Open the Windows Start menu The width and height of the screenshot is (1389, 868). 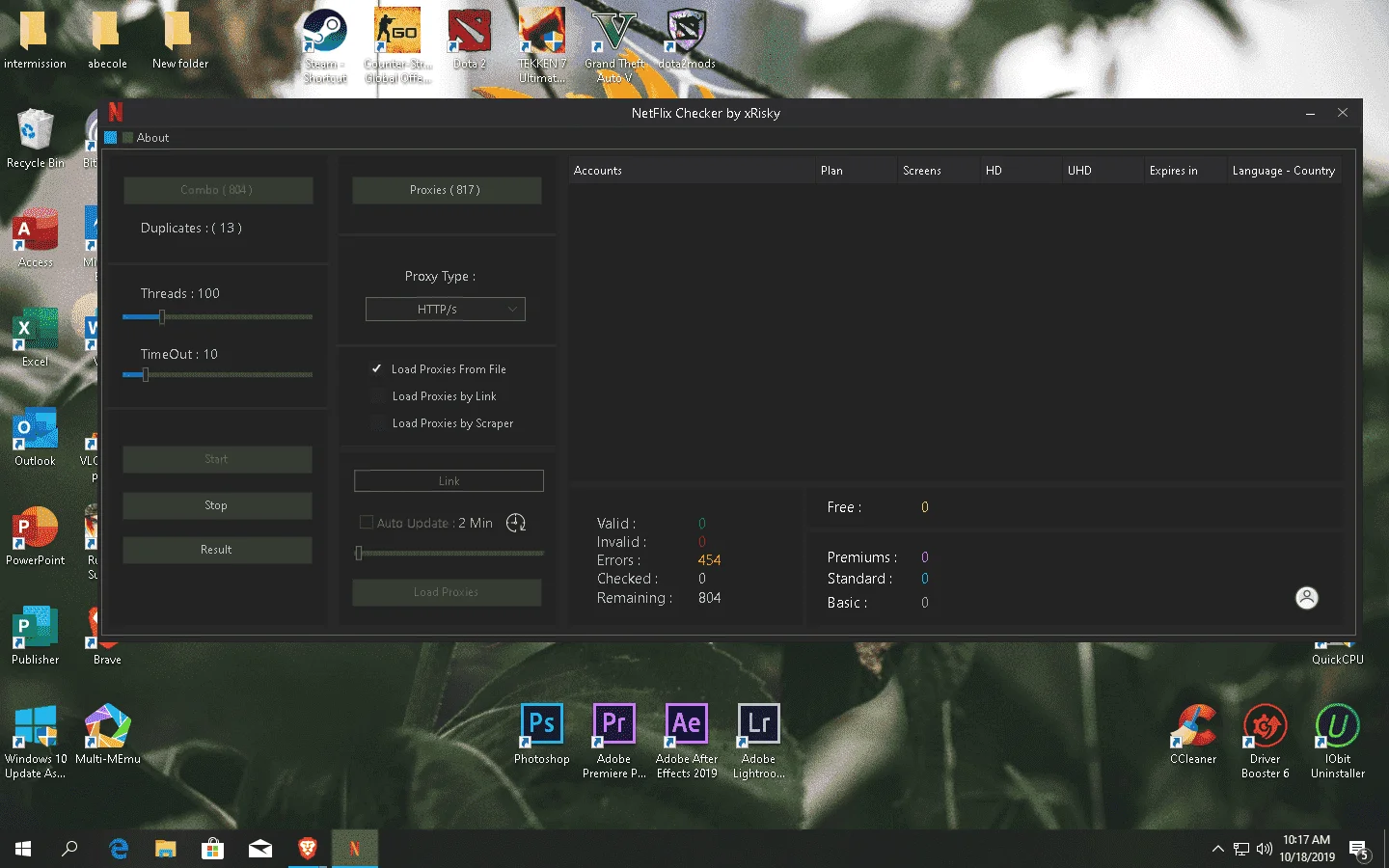(x=23, y=849)
